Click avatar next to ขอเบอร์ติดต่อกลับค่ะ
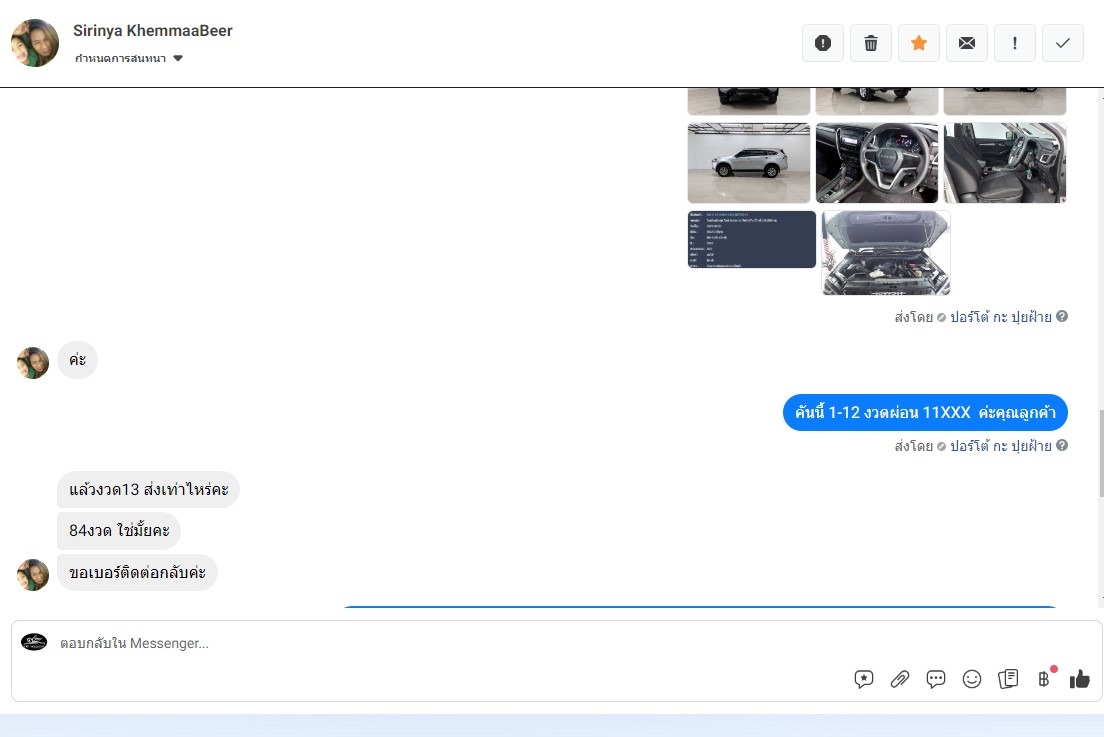The width and height of the screenshot is (1104, 737). pos(33,574)
